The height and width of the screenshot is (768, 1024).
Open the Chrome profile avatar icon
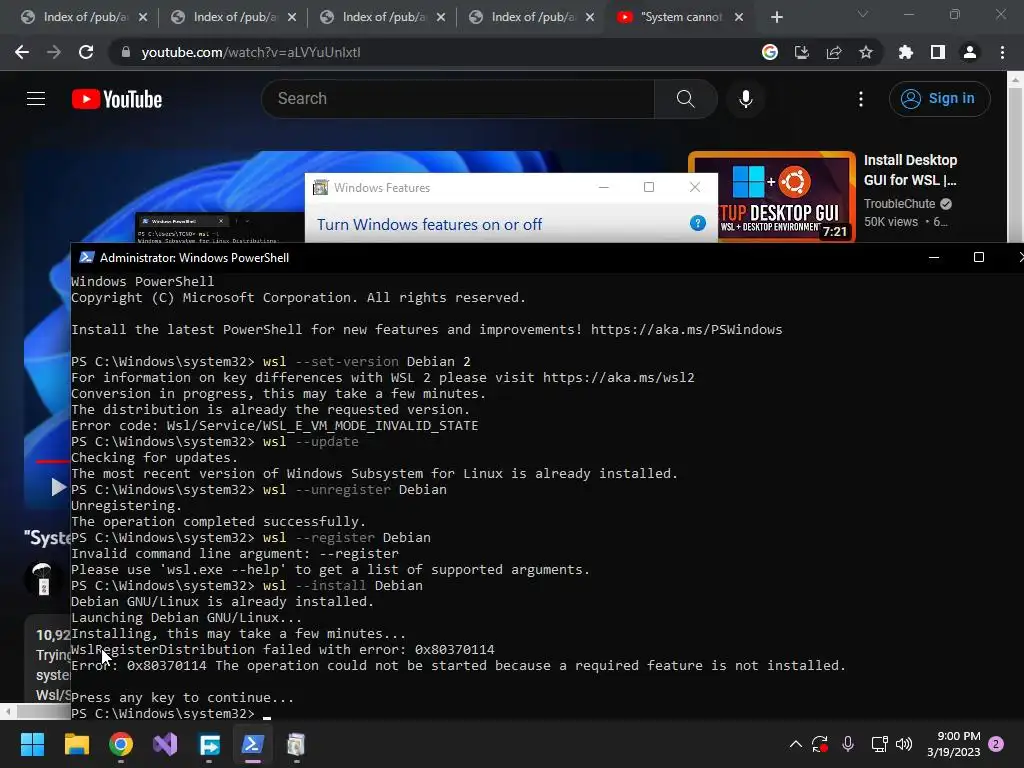point(970,52)
